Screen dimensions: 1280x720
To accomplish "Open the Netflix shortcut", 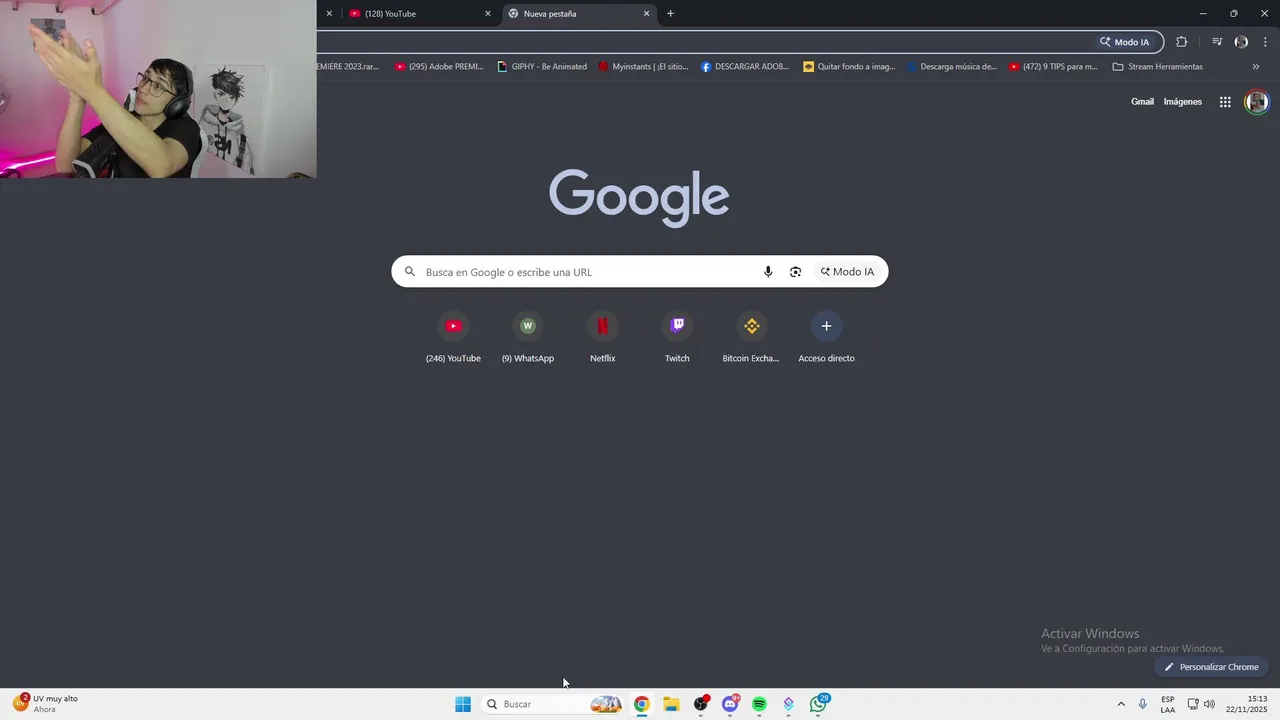I will coord(602,338).
